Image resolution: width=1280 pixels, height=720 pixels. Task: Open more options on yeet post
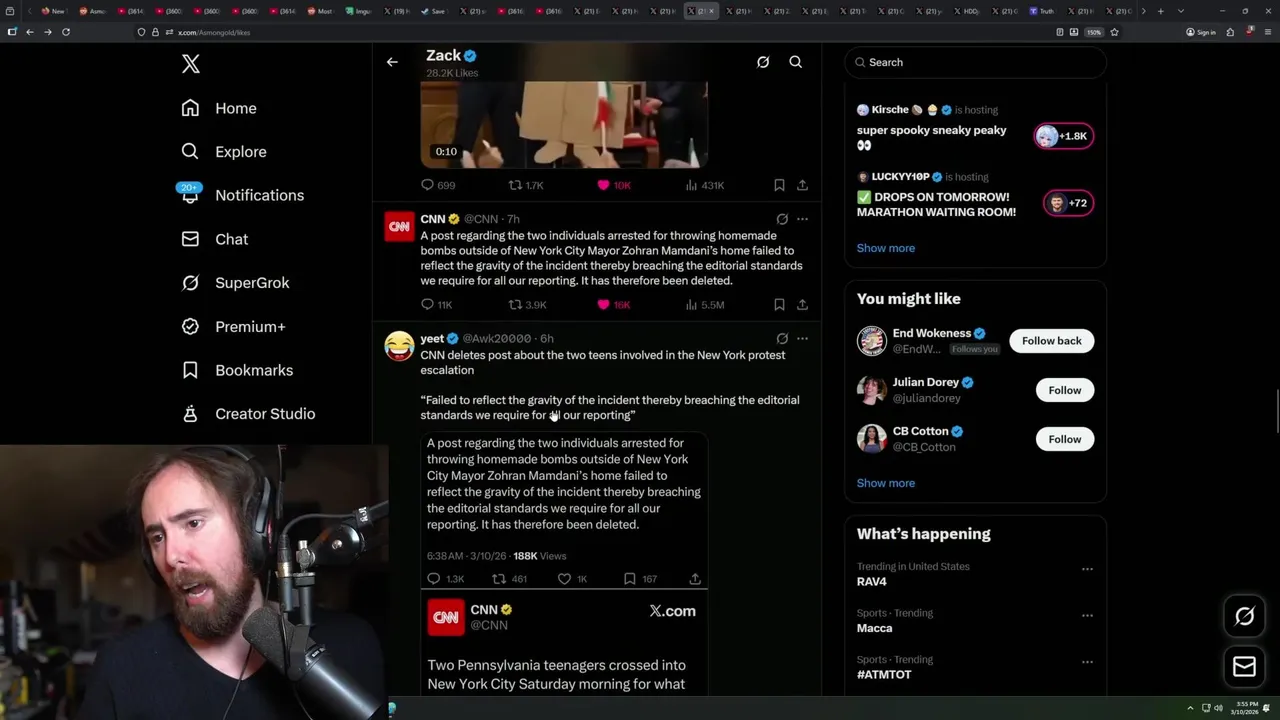pyautogui.click(x=802, y=338)
